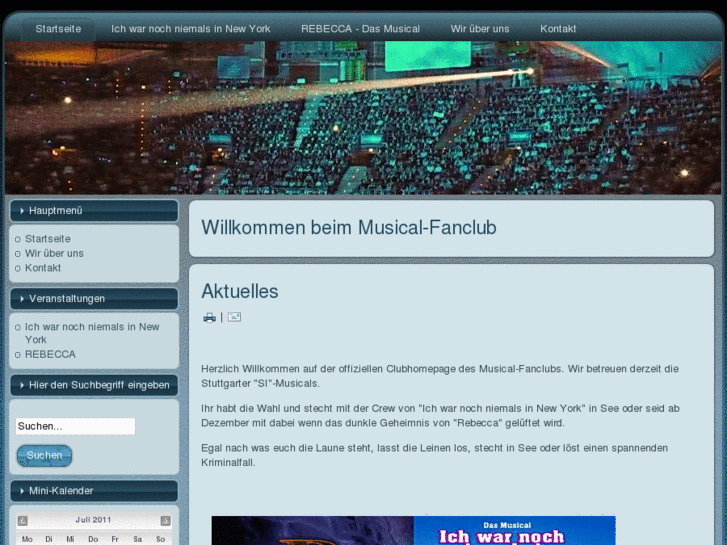Click Kontakt link in Hauptmenü sidebar
The height and width of the screenshot is (545, 727).
pyautogui.click(x=43, y=268)
